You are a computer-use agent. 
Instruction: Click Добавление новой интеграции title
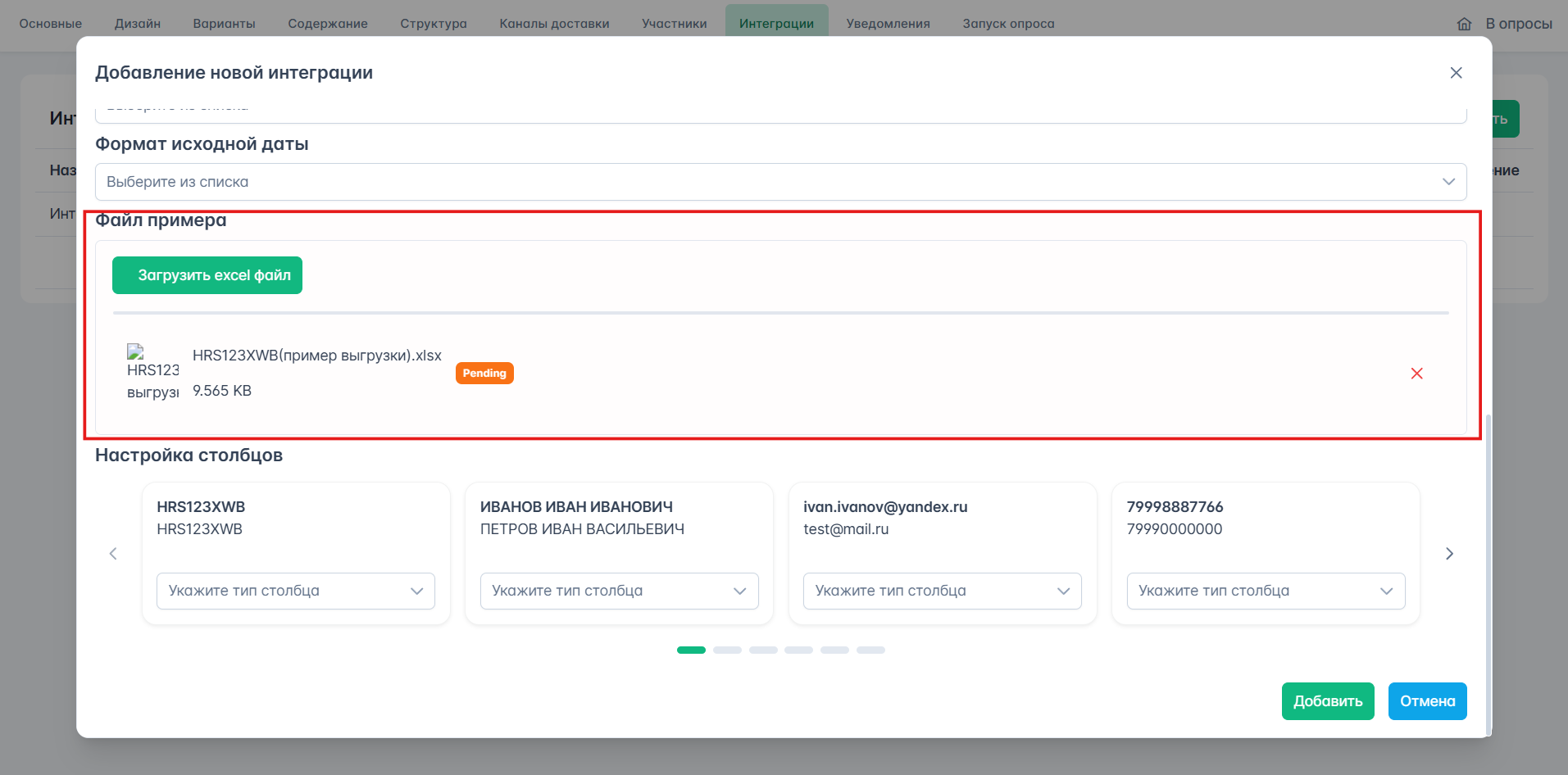[234, 73]
